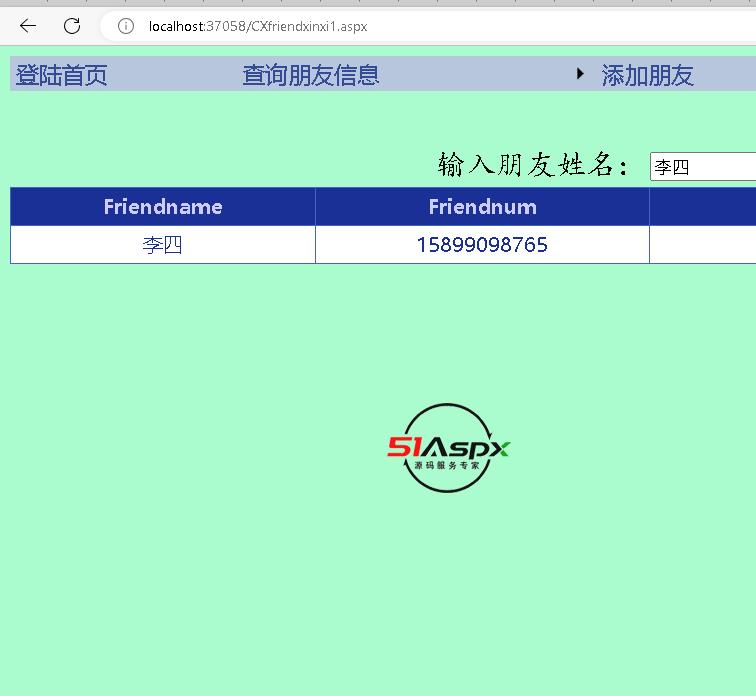Screen dimensions: 756x696
Task: Select the phone number 15899098765 cell
Action: (483, 245)
